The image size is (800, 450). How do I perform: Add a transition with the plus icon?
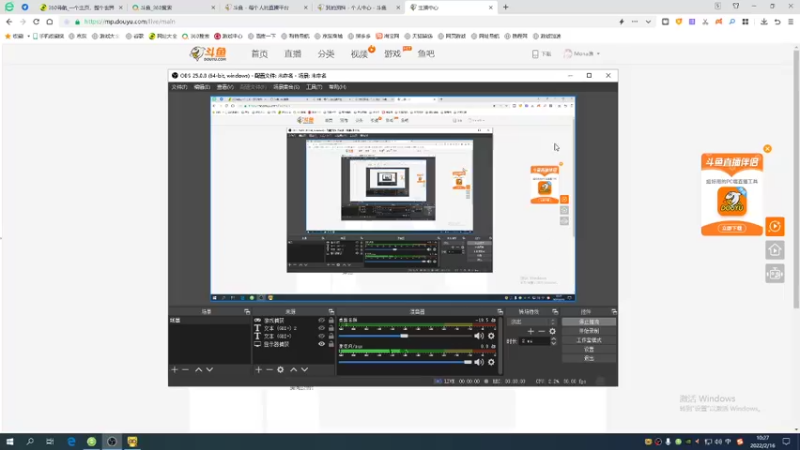point(531,332)
